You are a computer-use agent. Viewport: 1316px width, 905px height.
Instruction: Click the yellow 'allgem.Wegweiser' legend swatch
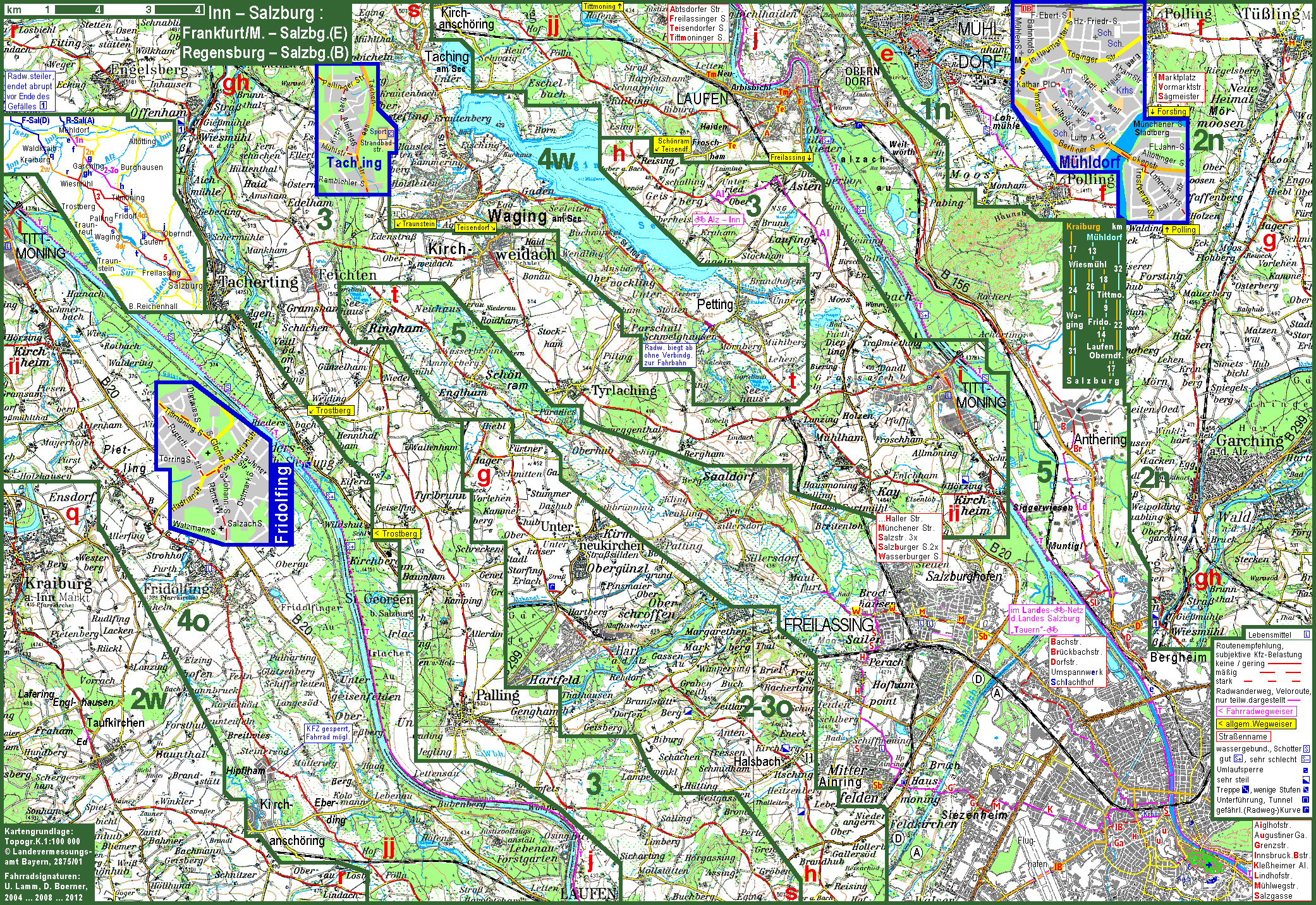point(1255,724)
